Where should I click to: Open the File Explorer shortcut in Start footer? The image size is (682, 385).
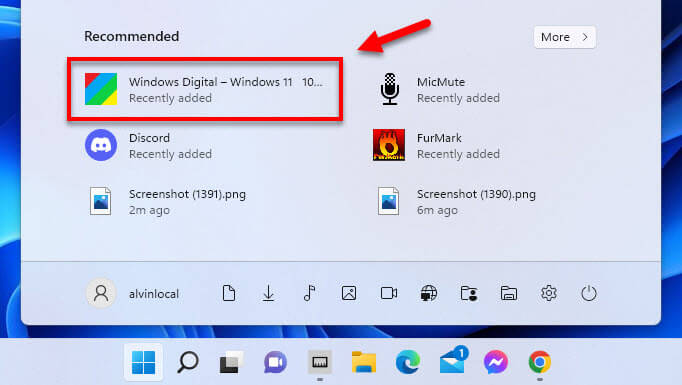[x=509, y=293]
